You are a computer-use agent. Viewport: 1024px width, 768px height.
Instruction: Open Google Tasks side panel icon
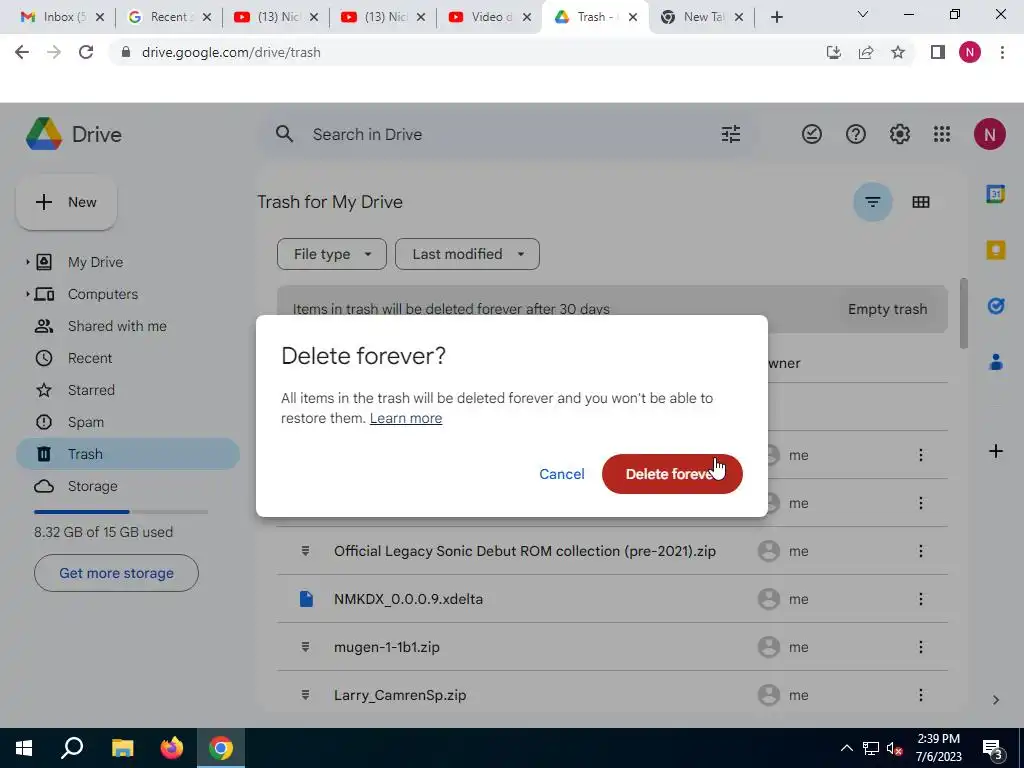pyautogui.click(x=995, y=306)
